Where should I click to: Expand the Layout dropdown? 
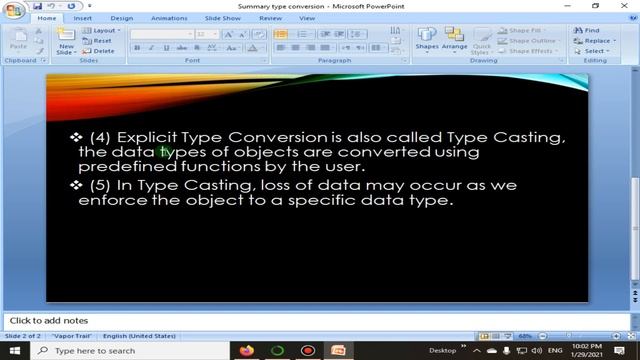click(x=101, y=31)
